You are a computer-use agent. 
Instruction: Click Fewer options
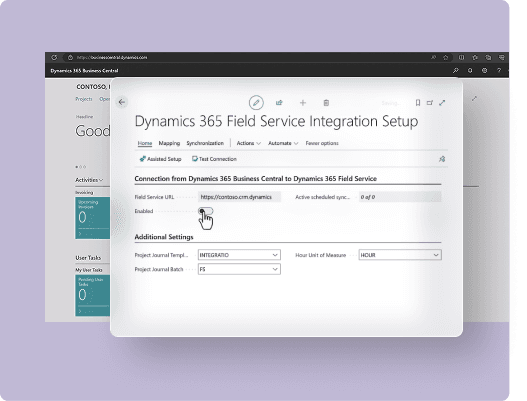(x=322, y=143)
